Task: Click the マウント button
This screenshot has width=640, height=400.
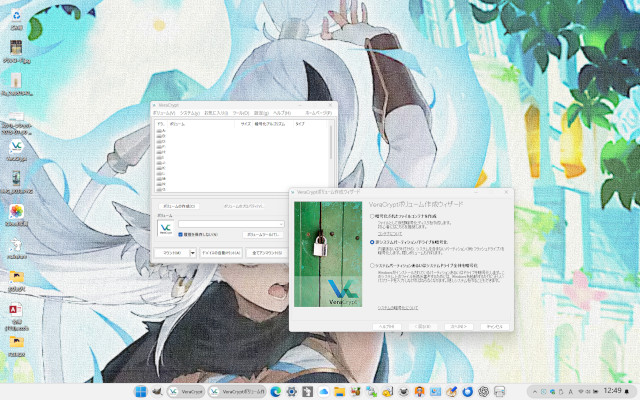Action: 172,253
